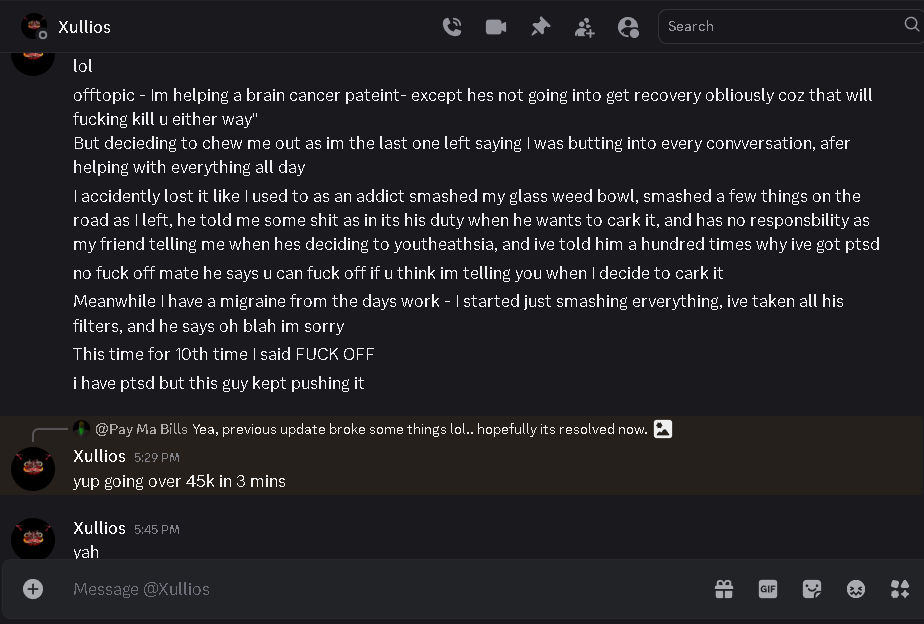Image resolution: width=924 pixels, height=624 pixels.
Task: Open the GIF picker
Action: (x=768, y=589)
